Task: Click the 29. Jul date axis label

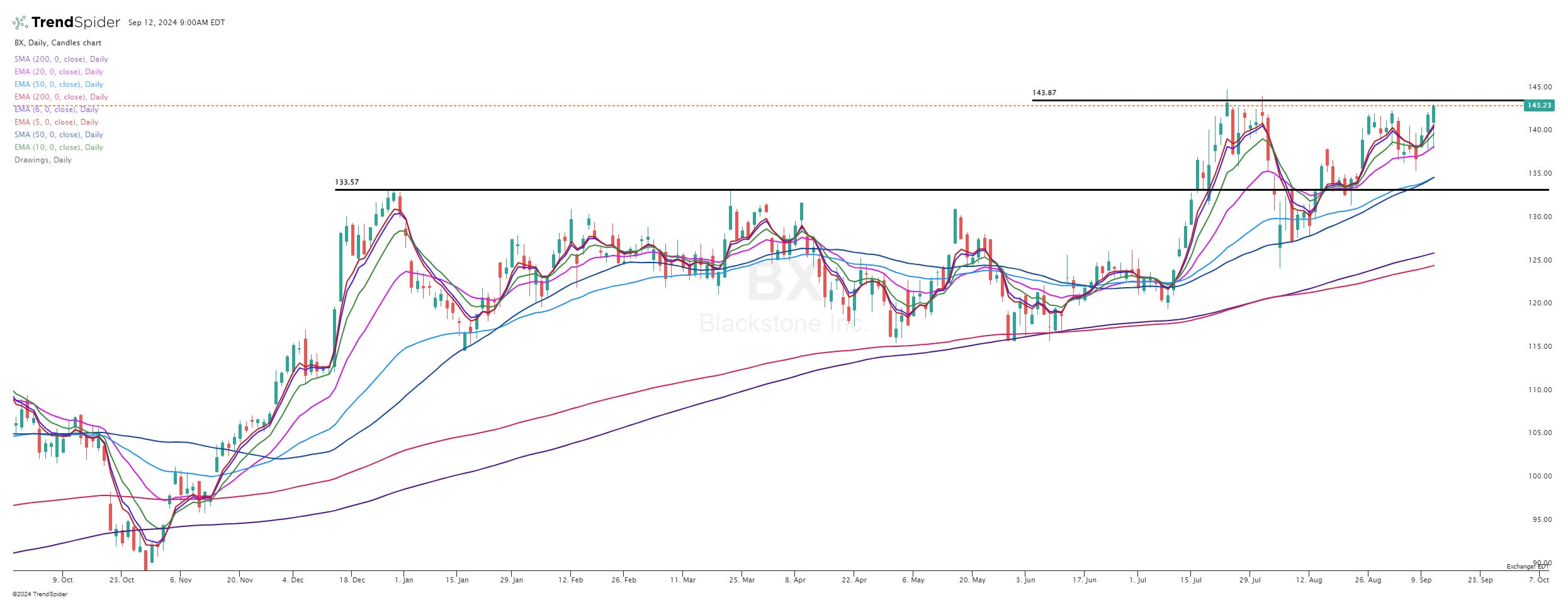Action: point(1249,580)
